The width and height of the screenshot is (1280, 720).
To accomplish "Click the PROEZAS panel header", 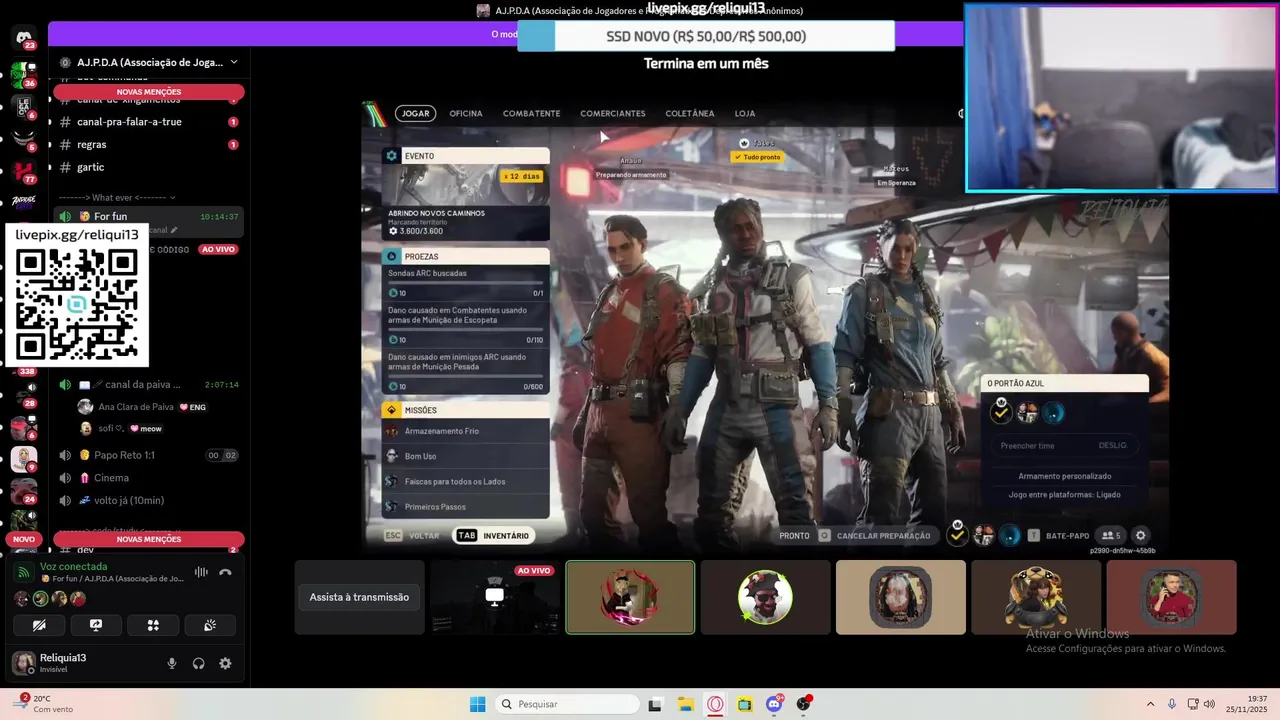I will click(465, 256).
